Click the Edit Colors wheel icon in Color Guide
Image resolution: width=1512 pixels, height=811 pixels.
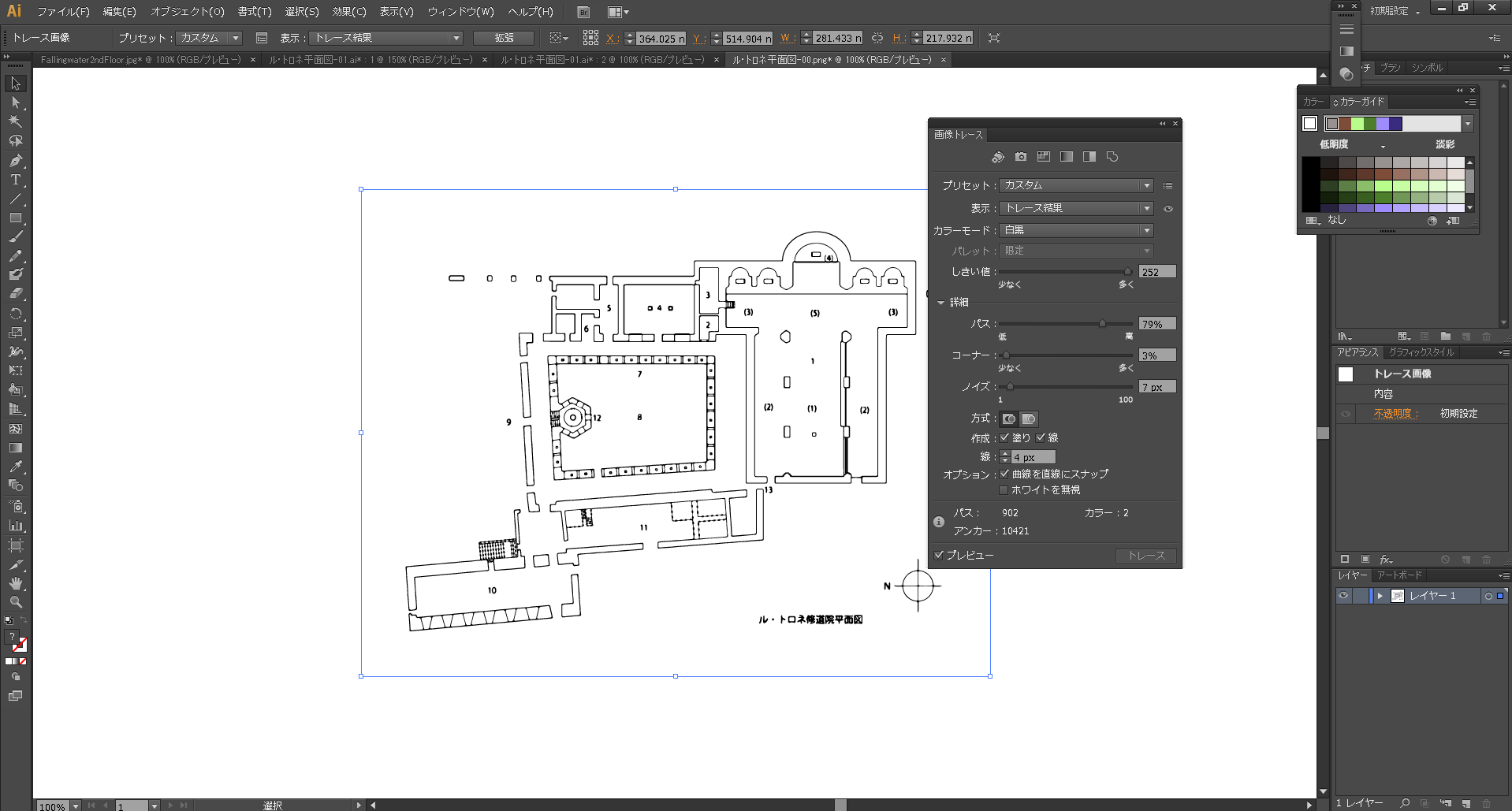(x=1432, y=221)
